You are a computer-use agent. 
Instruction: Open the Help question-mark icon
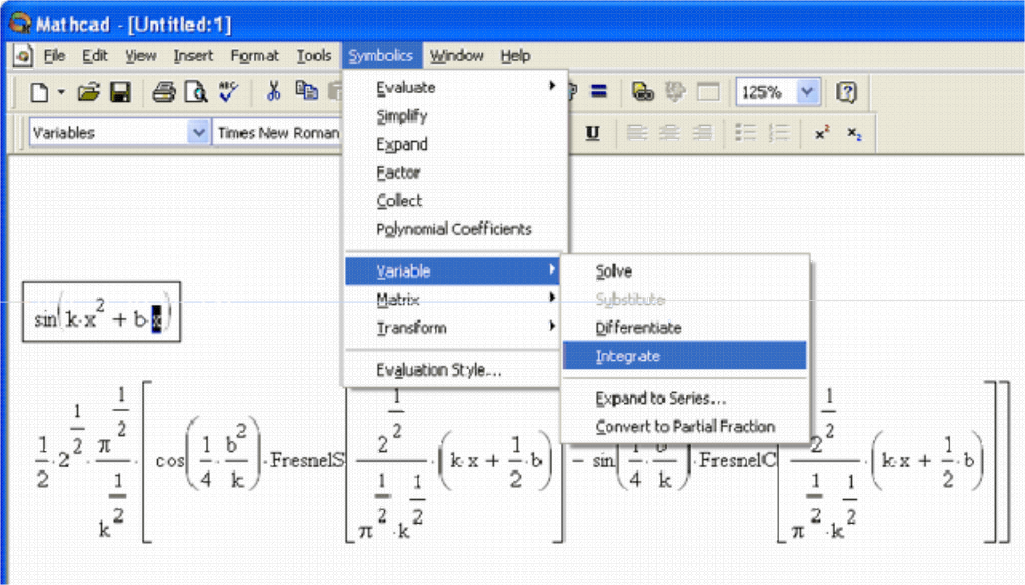(847, 92)
